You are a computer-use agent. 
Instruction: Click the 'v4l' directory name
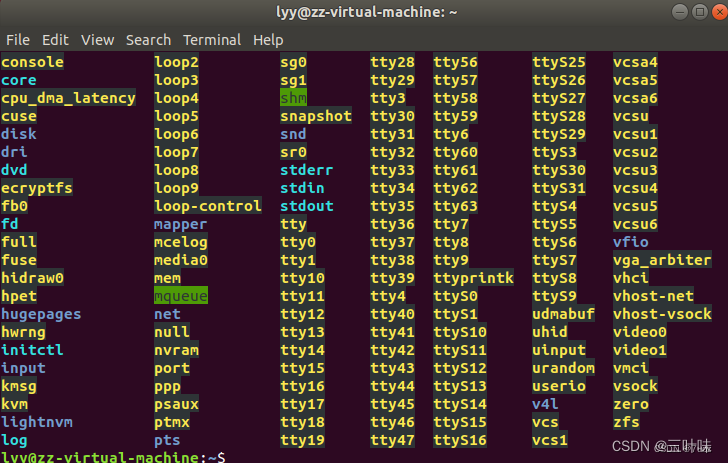tap(546, 404)
